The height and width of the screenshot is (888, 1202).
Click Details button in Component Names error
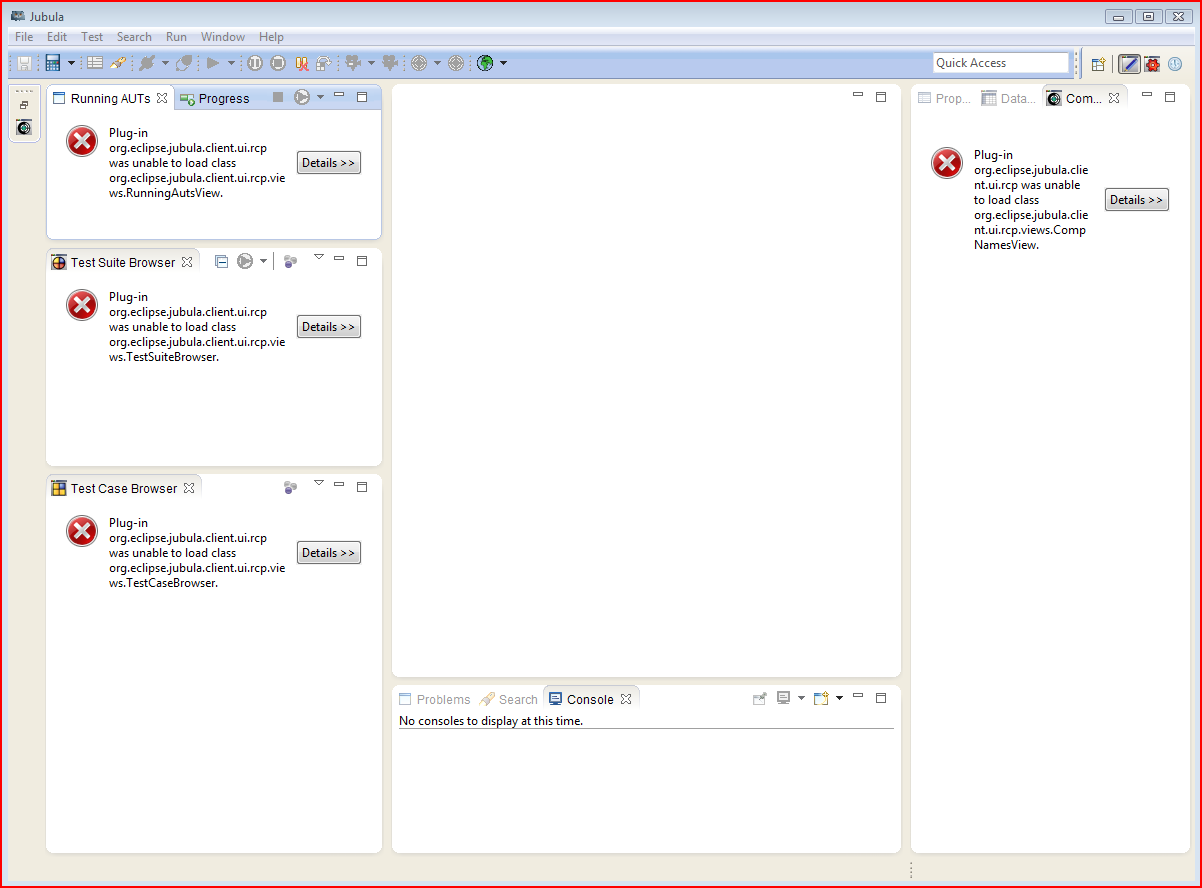[1137, 200]
